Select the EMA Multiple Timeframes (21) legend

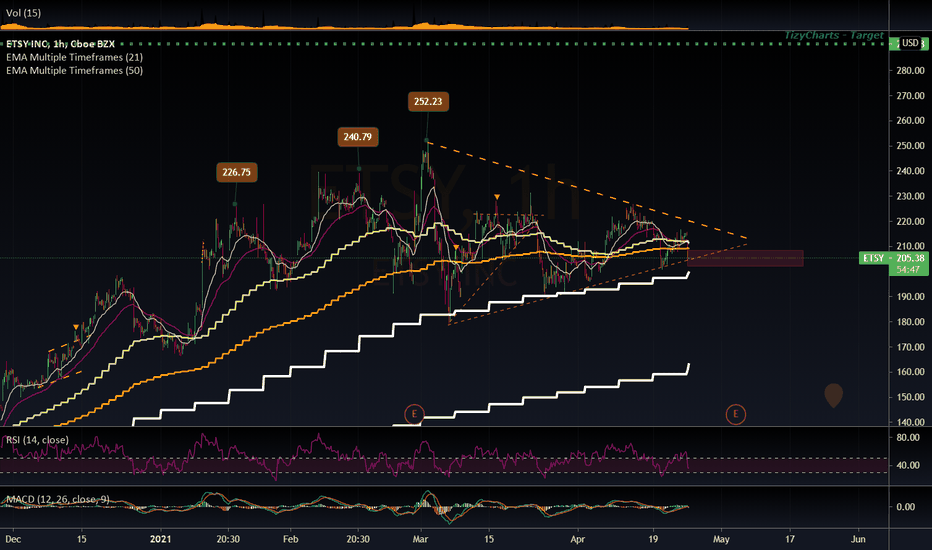click(74, 57)
